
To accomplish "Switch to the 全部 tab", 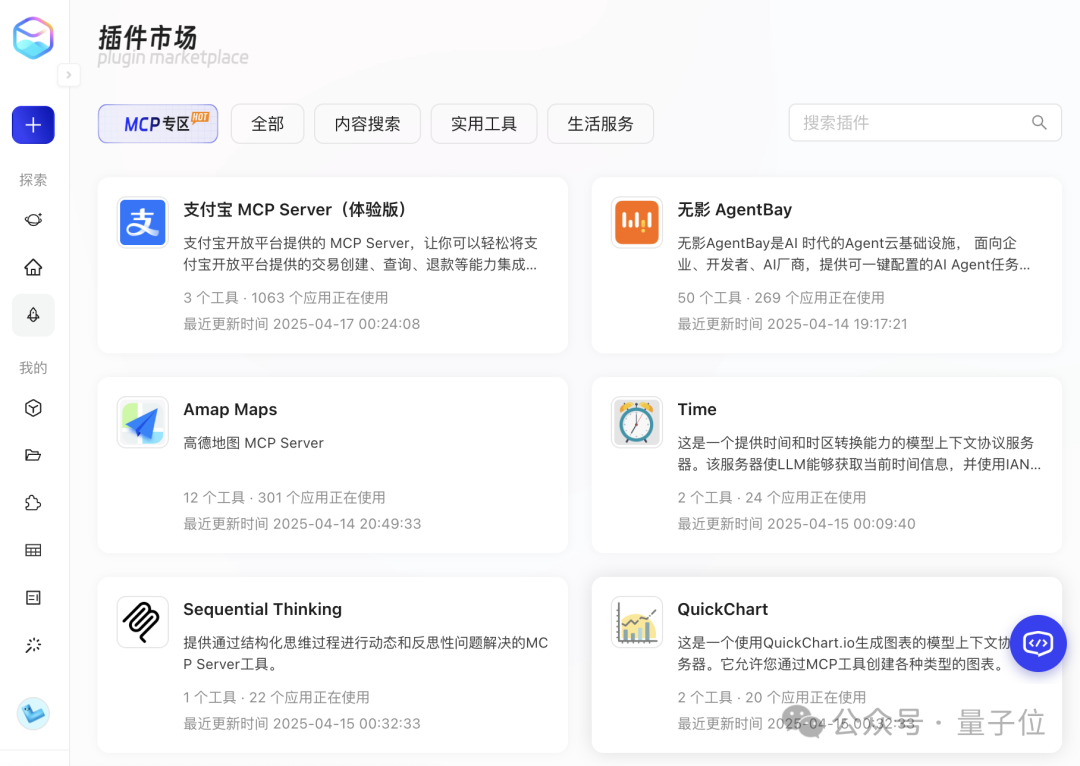I will pos(267,124).
